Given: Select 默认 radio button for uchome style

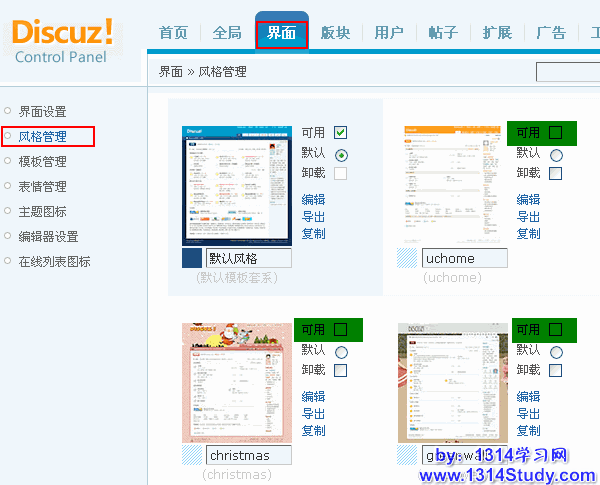Looking at the screenshot, I should coord(556,154).
